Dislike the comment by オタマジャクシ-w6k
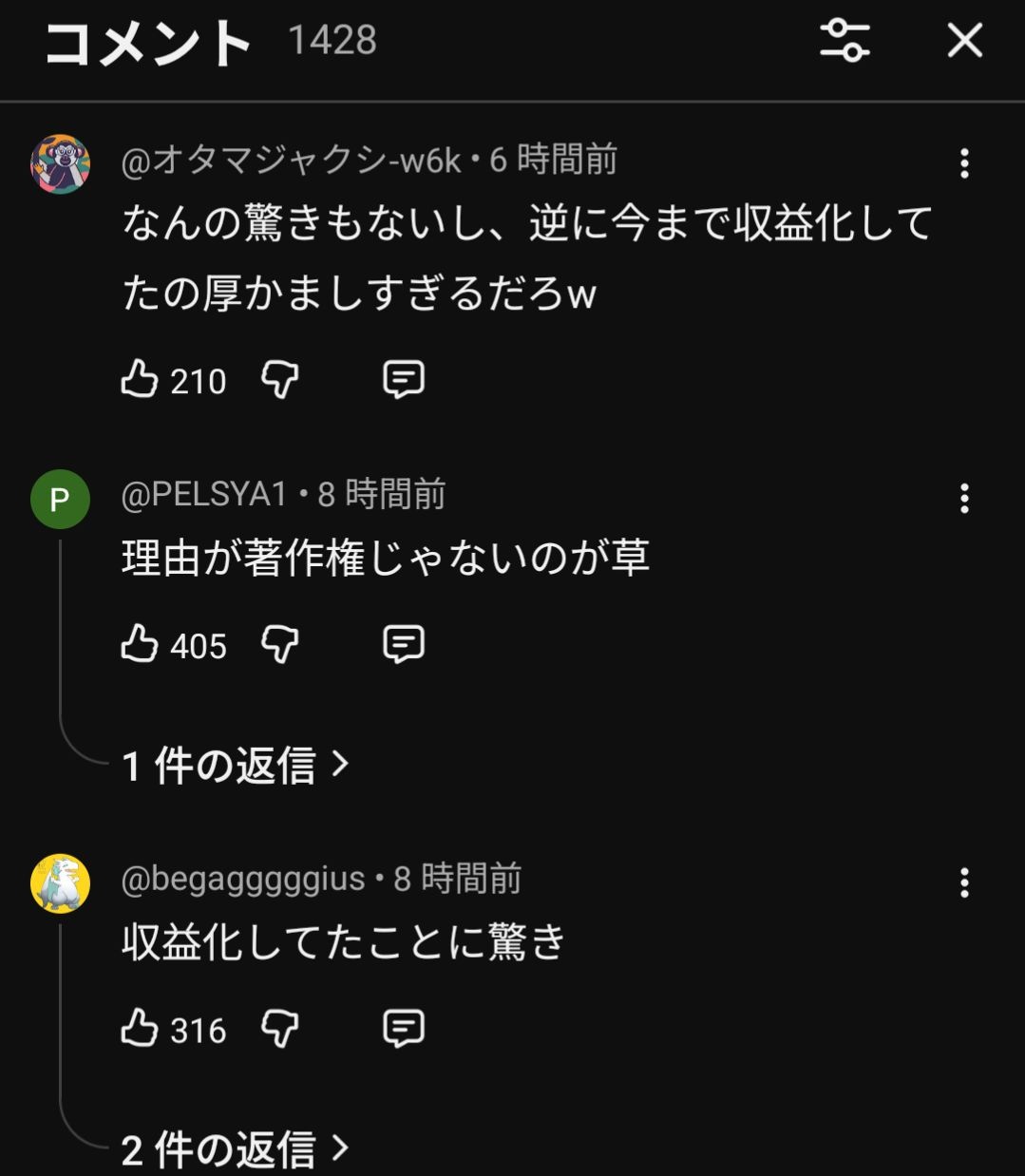The width and height of the screenshot is (1025, 1176). pos(280,379)
